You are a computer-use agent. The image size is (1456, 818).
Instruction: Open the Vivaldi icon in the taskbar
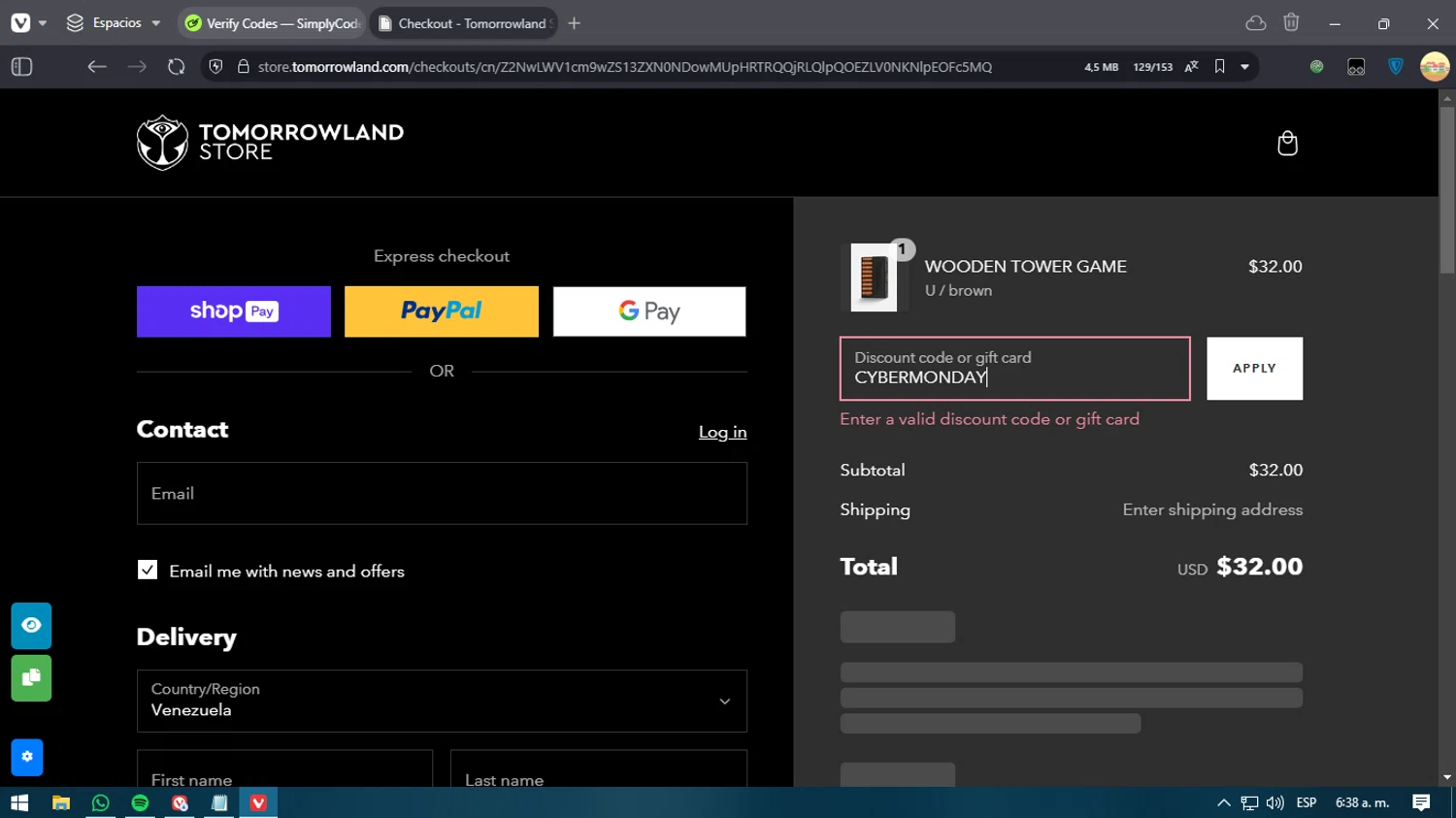coord(258,802)
